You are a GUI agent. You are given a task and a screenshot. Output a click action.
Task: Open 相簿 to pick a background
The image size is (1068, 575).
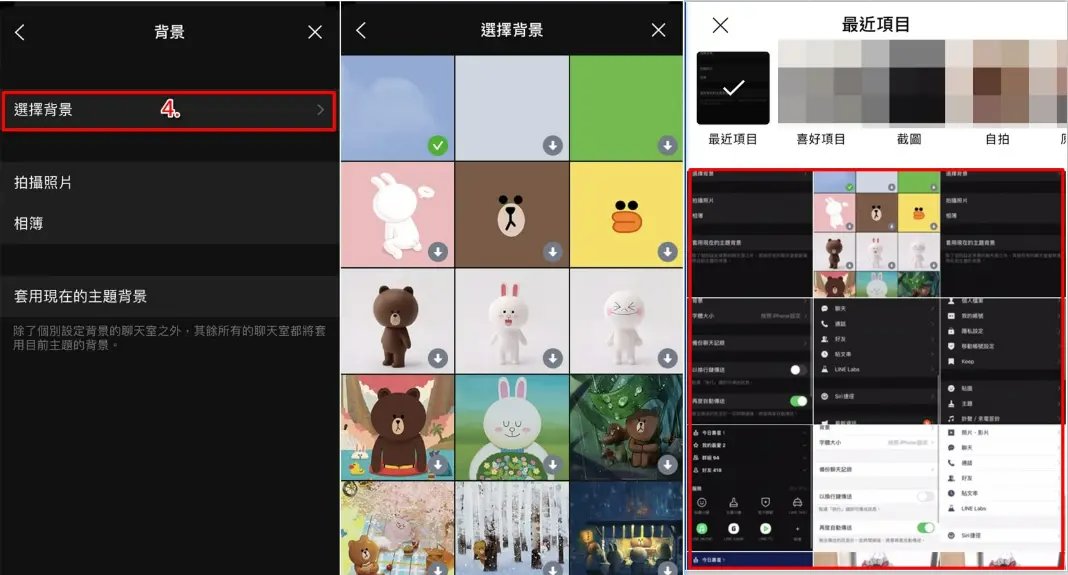point(29,223)
